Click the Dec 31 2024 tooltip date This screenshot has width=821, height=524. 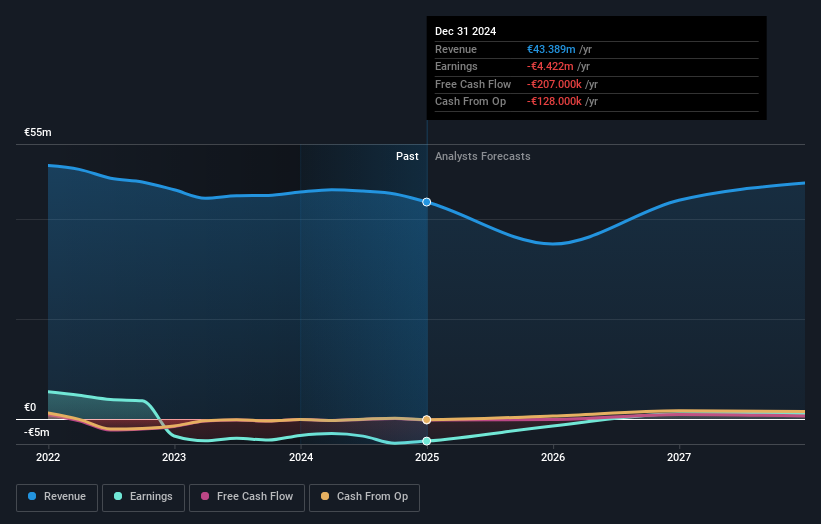click(x=465, y=31)
